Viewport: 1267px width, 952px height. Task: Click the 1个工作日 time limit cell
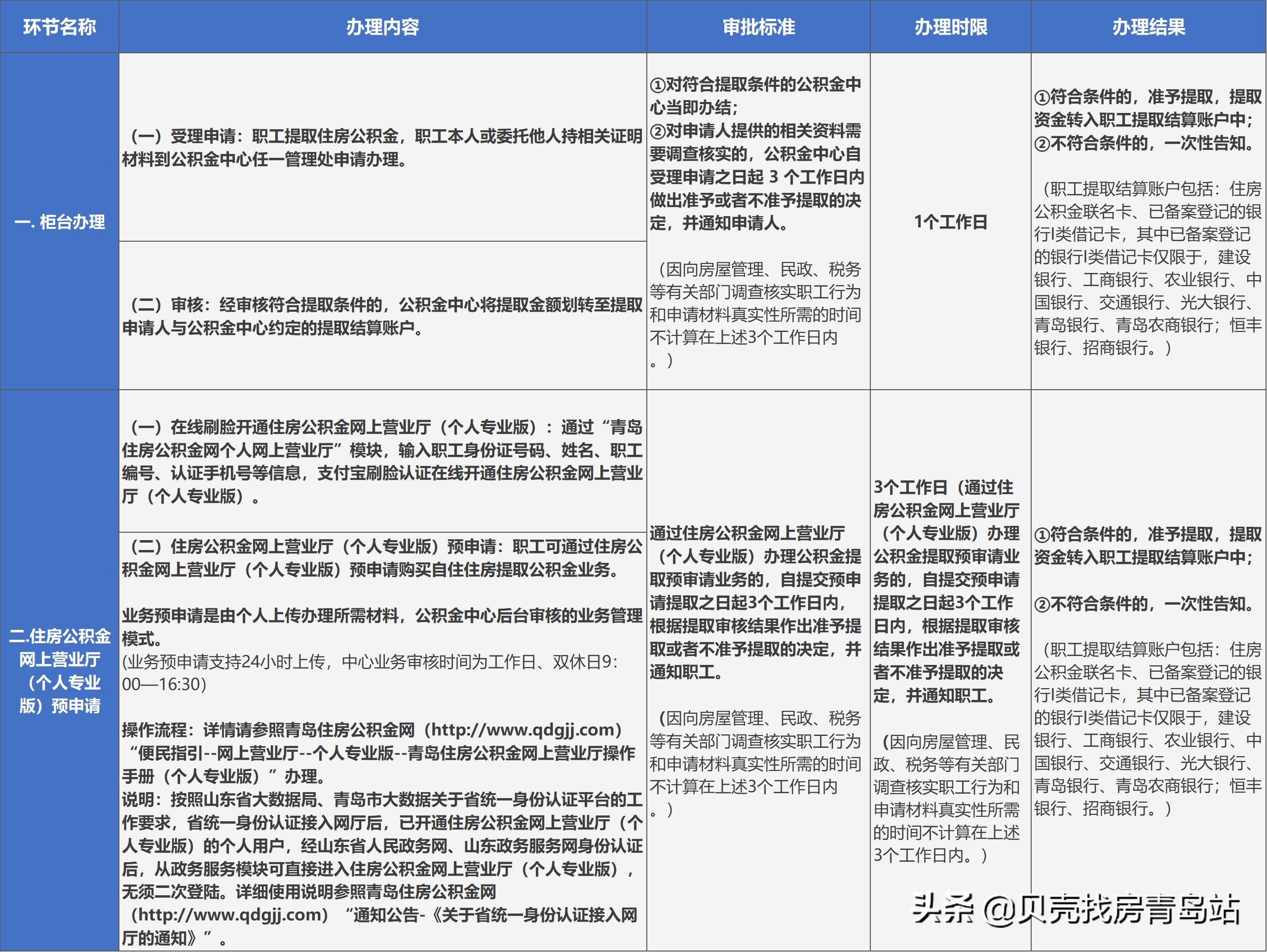tap(950, 221)
